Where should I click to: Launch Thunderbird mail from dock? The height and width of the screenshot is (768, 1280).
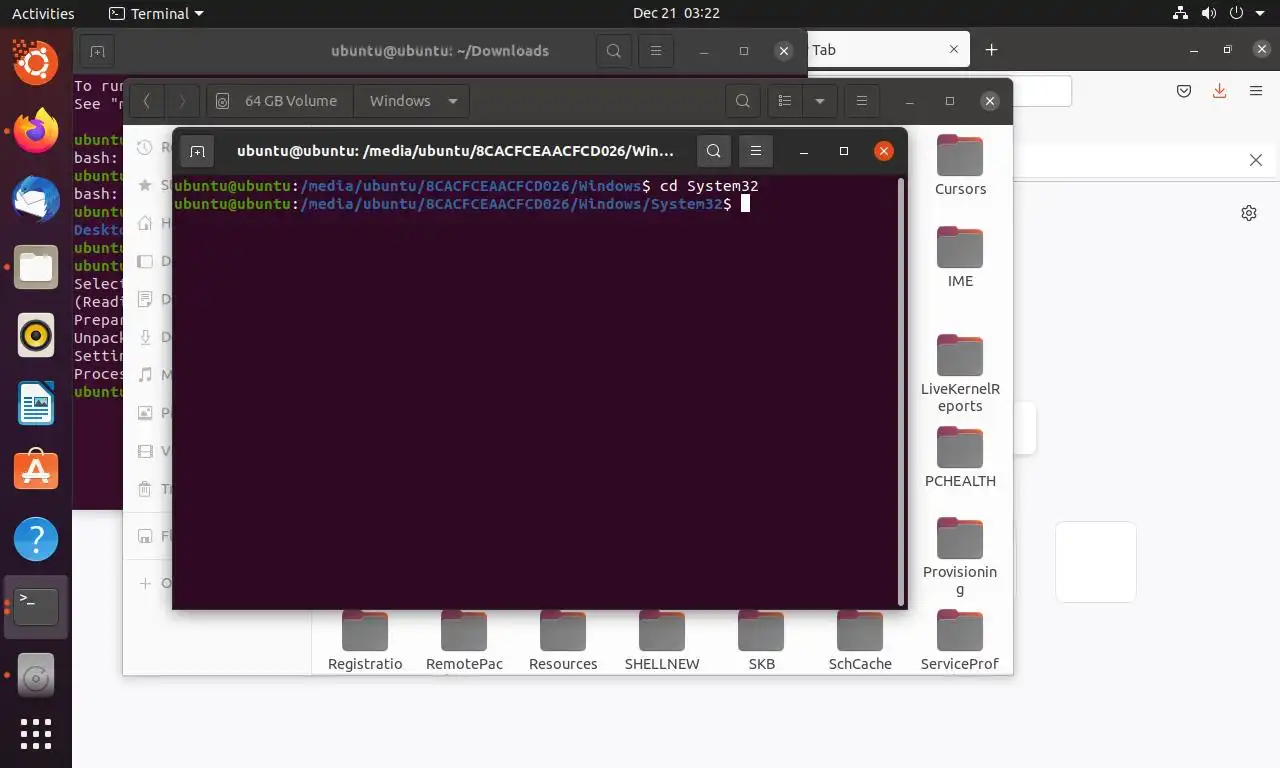point(36,199)
